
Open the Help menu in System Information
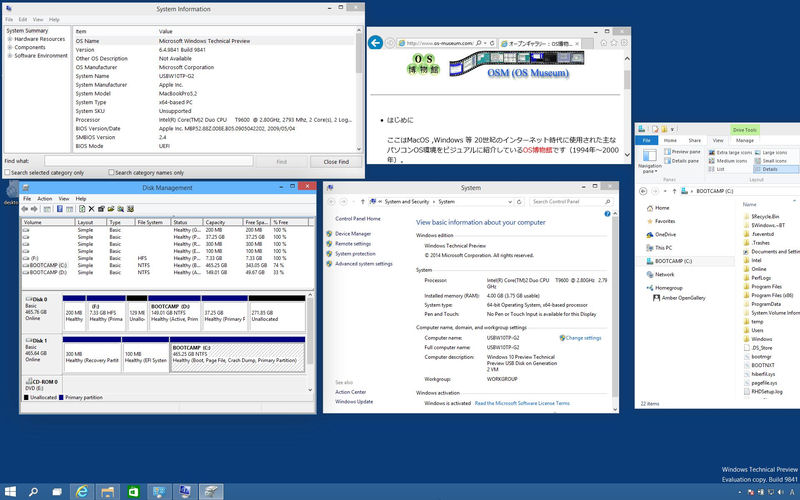pos(54,19)
